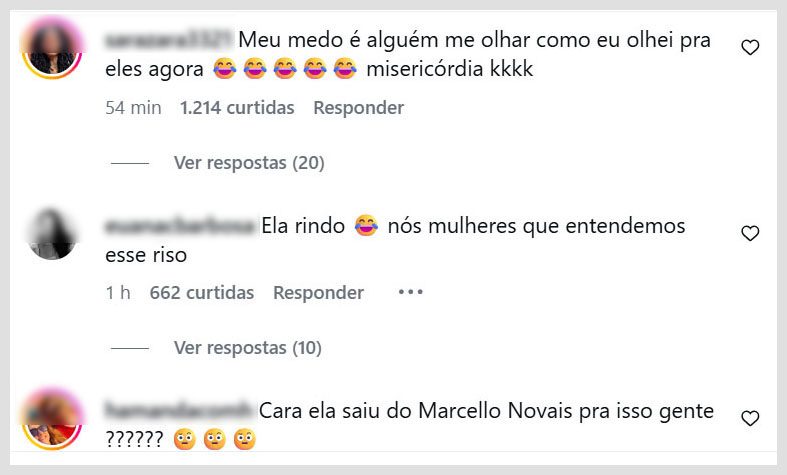The height and width of the screenshot is (475, 787).
Task: Expand 'Ver respostas (20)' replies
Action: (x=248, y=162)
